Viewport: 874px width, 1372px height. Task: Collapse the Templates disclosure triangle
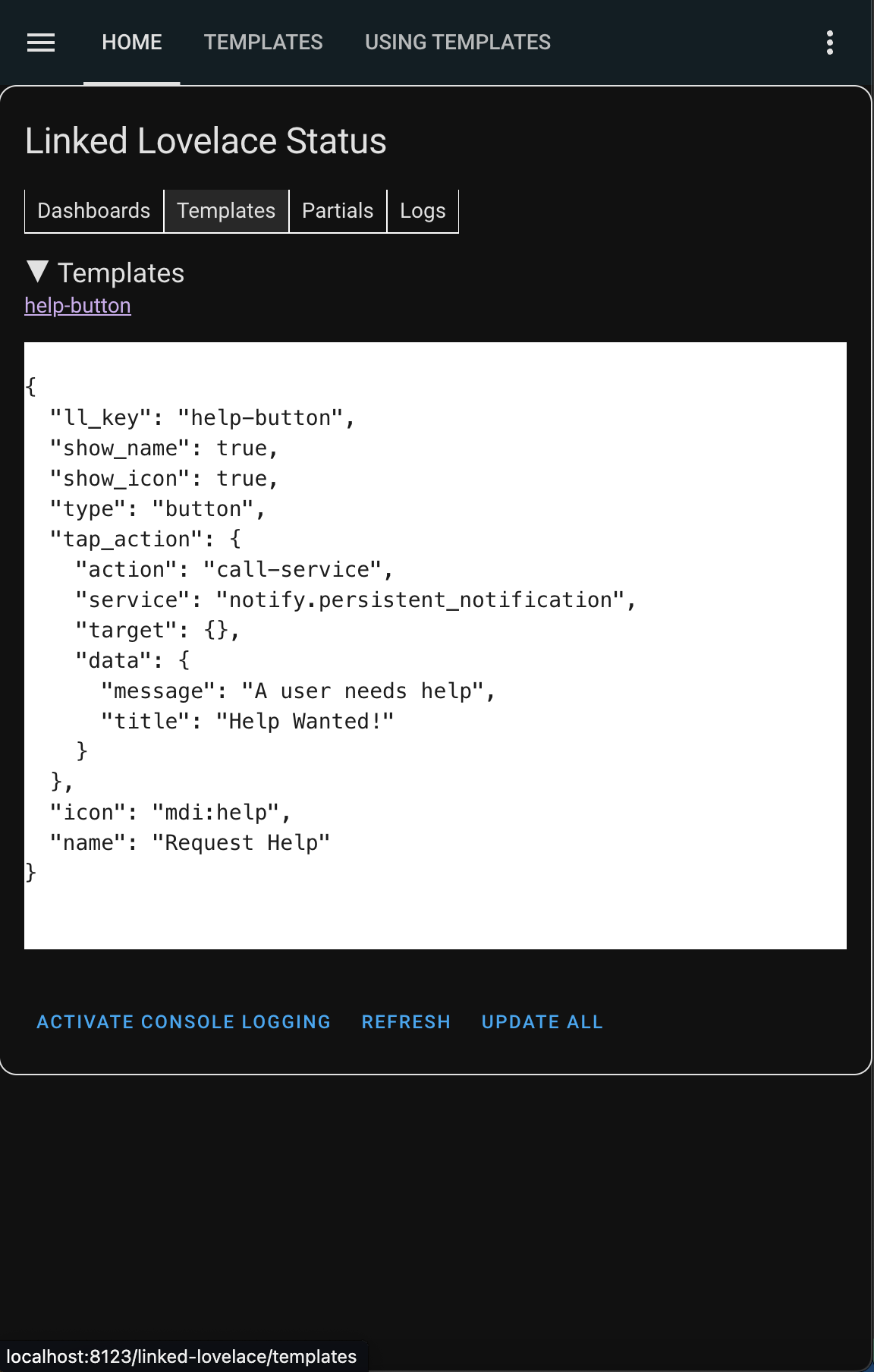pos(37,272)
